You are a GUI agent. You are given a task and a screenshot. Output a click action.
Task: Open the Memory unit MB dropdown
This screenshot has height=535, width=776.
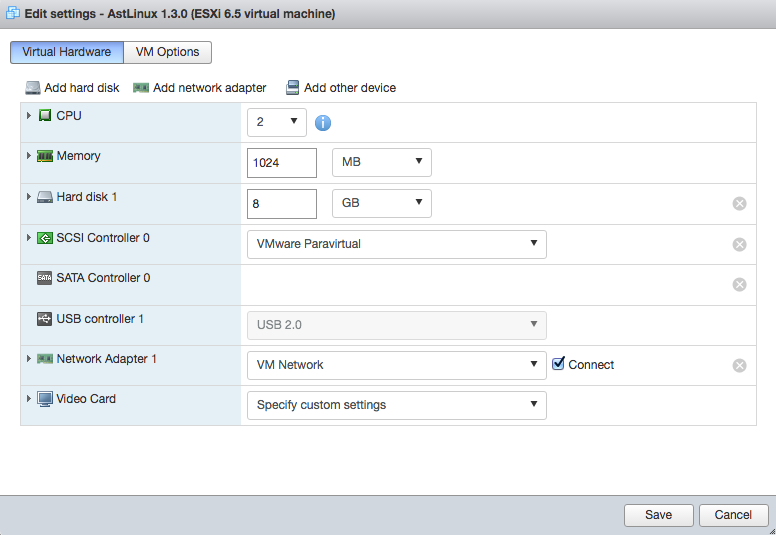click(382, 162)
